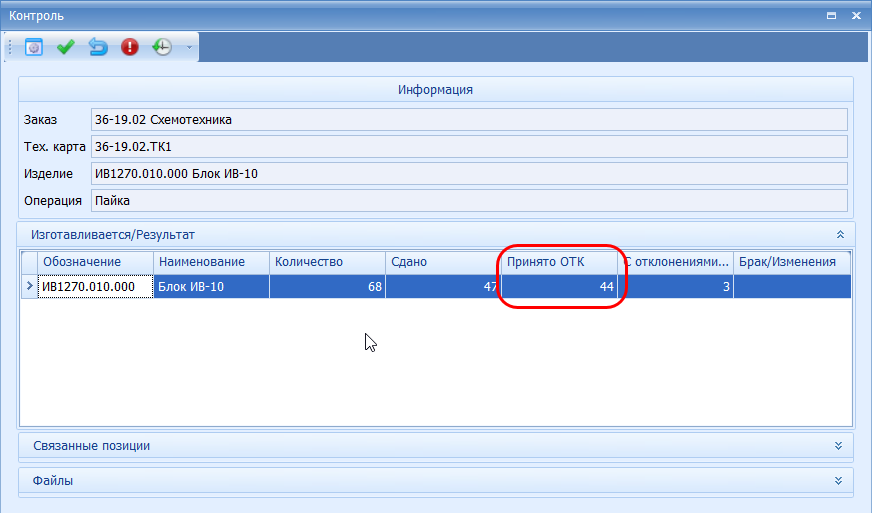Click the red exclamation mark icon
872x513 pixels.
(130, 47)
